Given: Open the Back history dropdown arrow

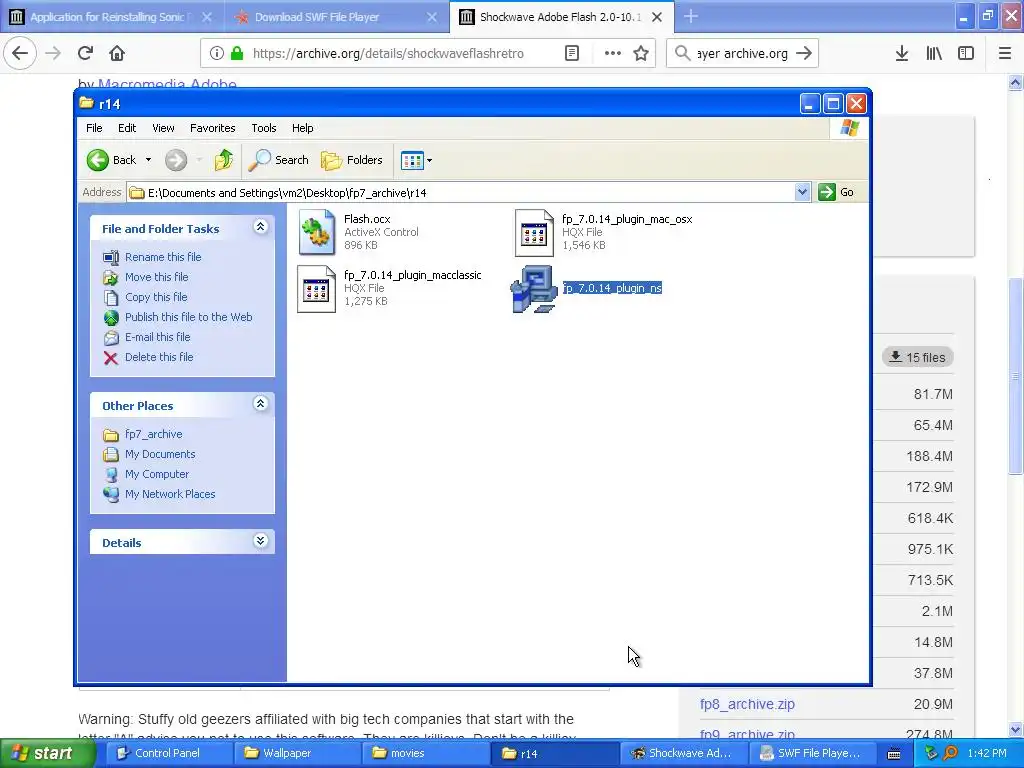Looking at the screenshot, I should click(148, 160).
